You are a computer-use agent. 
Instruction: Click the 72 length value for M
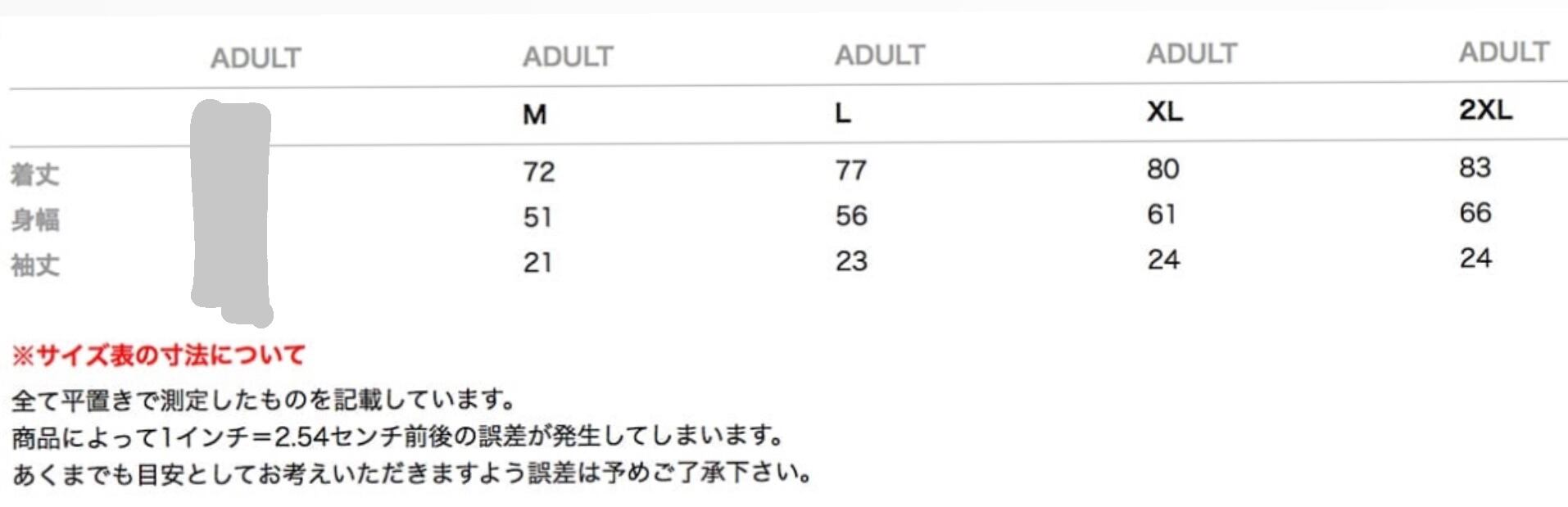[x=538, y=172]
